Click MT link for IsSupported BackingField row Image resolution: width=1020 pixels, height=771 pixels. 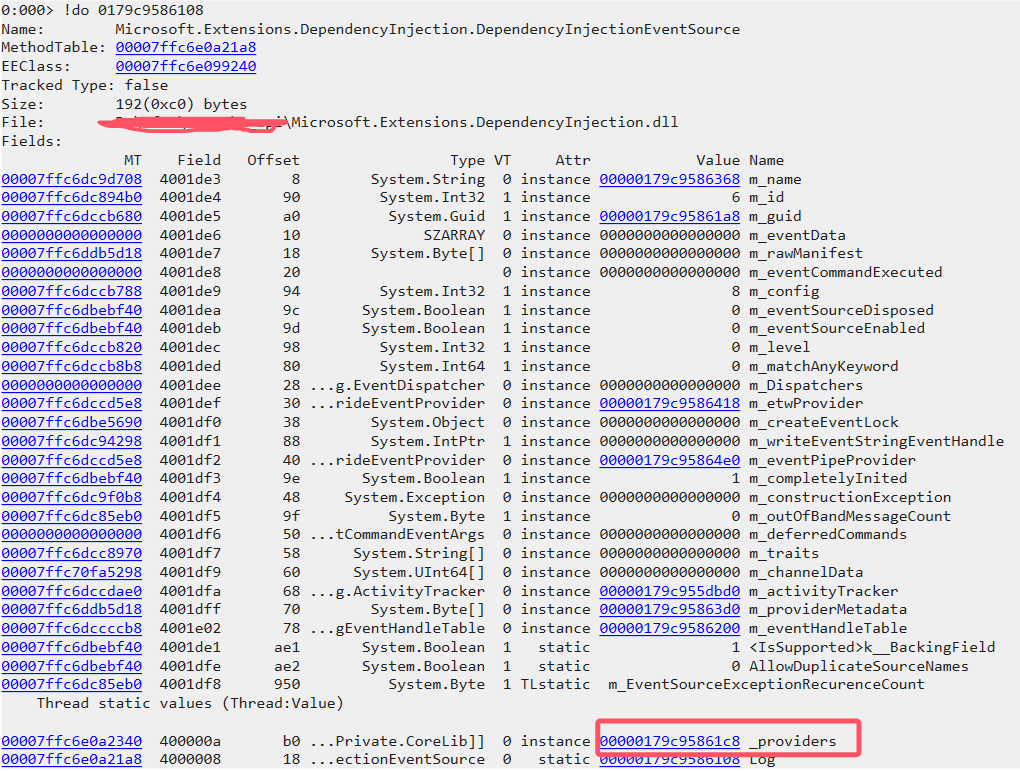72,647
